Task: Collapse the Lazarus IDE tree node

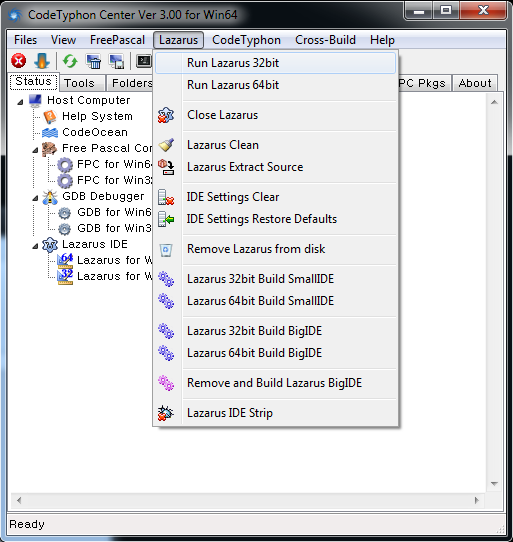Action: pyautogui.click(x=35, y=246)
